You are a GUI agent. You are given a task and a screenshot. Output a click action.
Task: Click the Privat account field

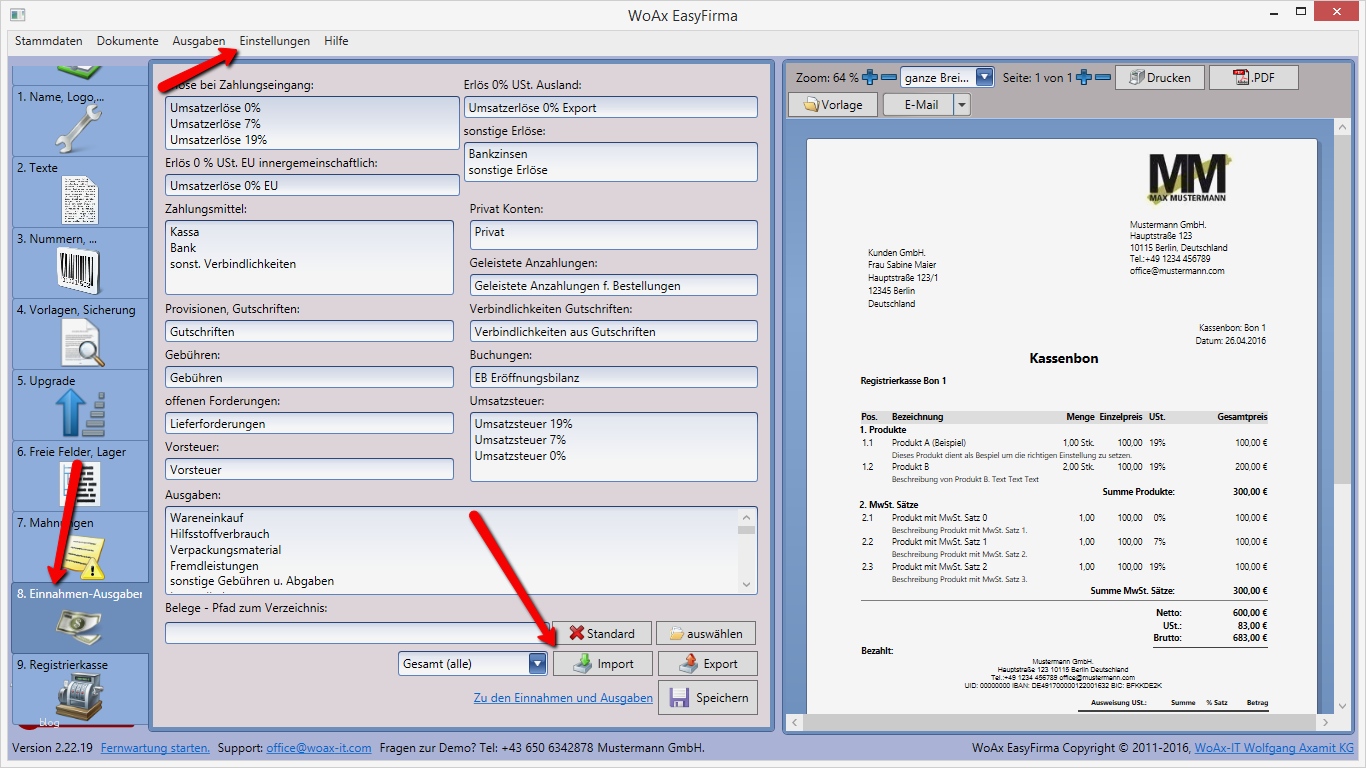click(614, 234)
